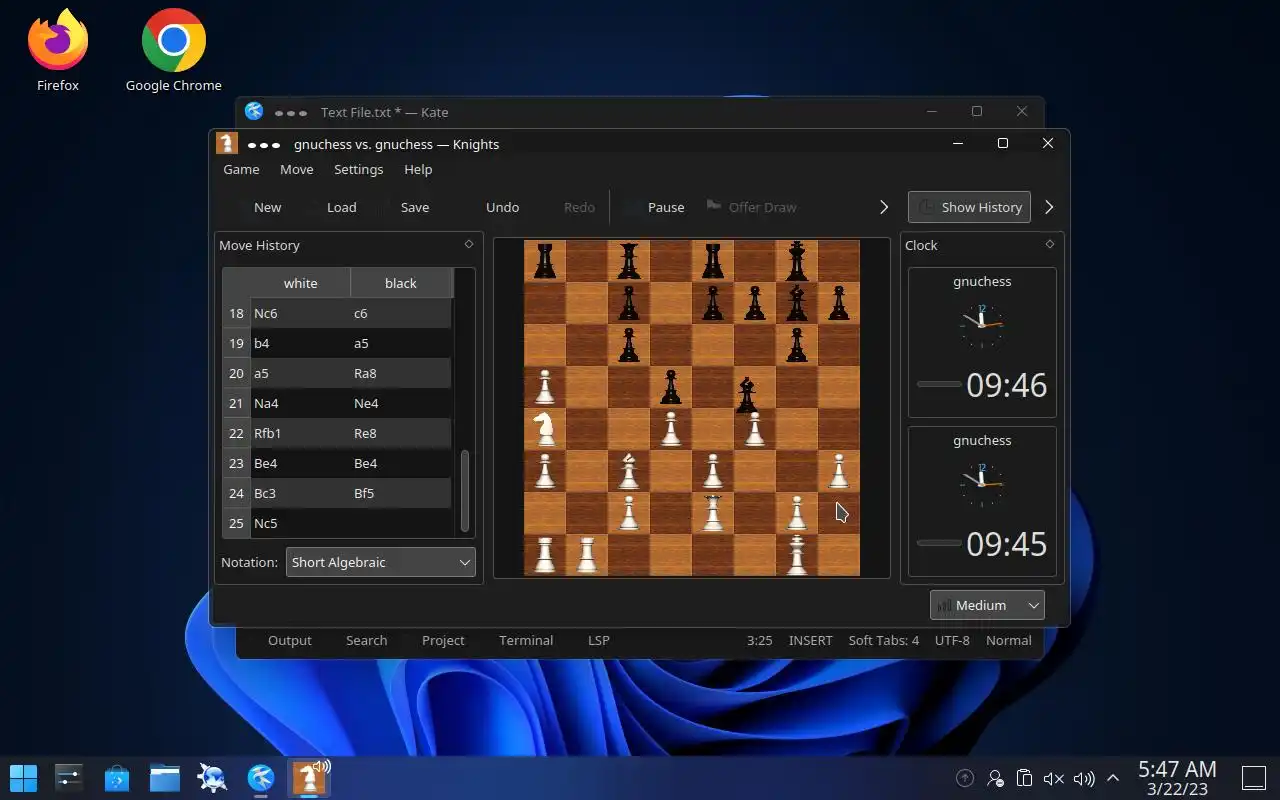Open the KDE gear app in taskbar

(213, 777)
